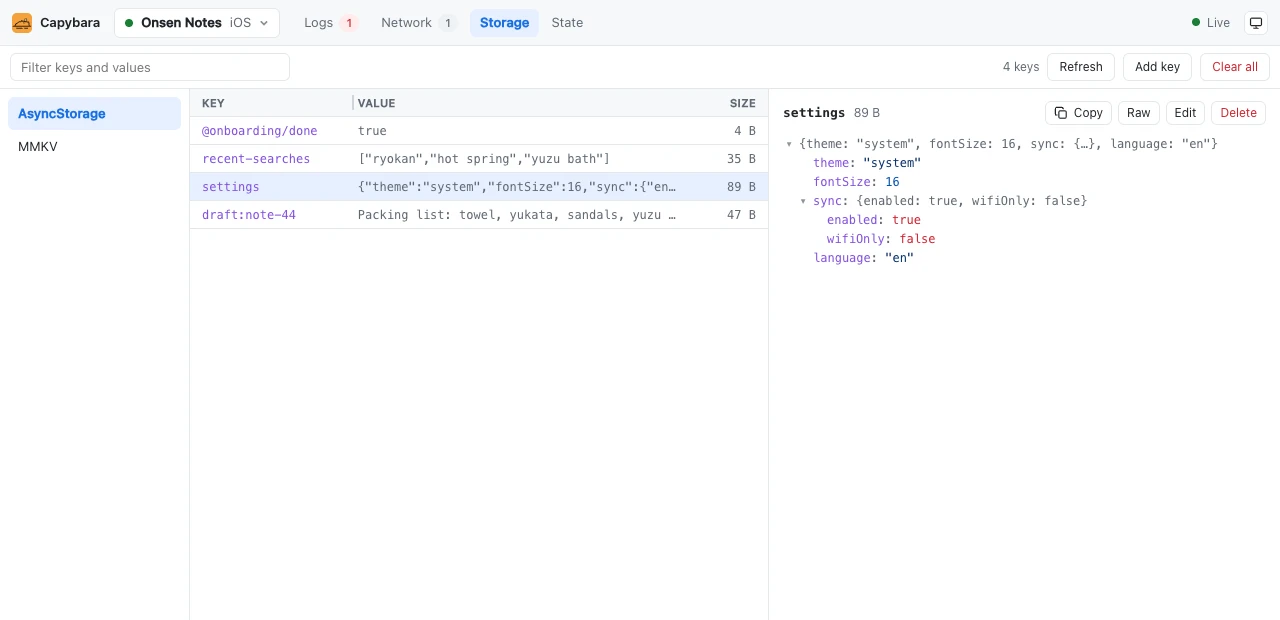Screen dimensions: 1280x620
Task: Click the enabled true property line
Action: [x=874, y=220]
